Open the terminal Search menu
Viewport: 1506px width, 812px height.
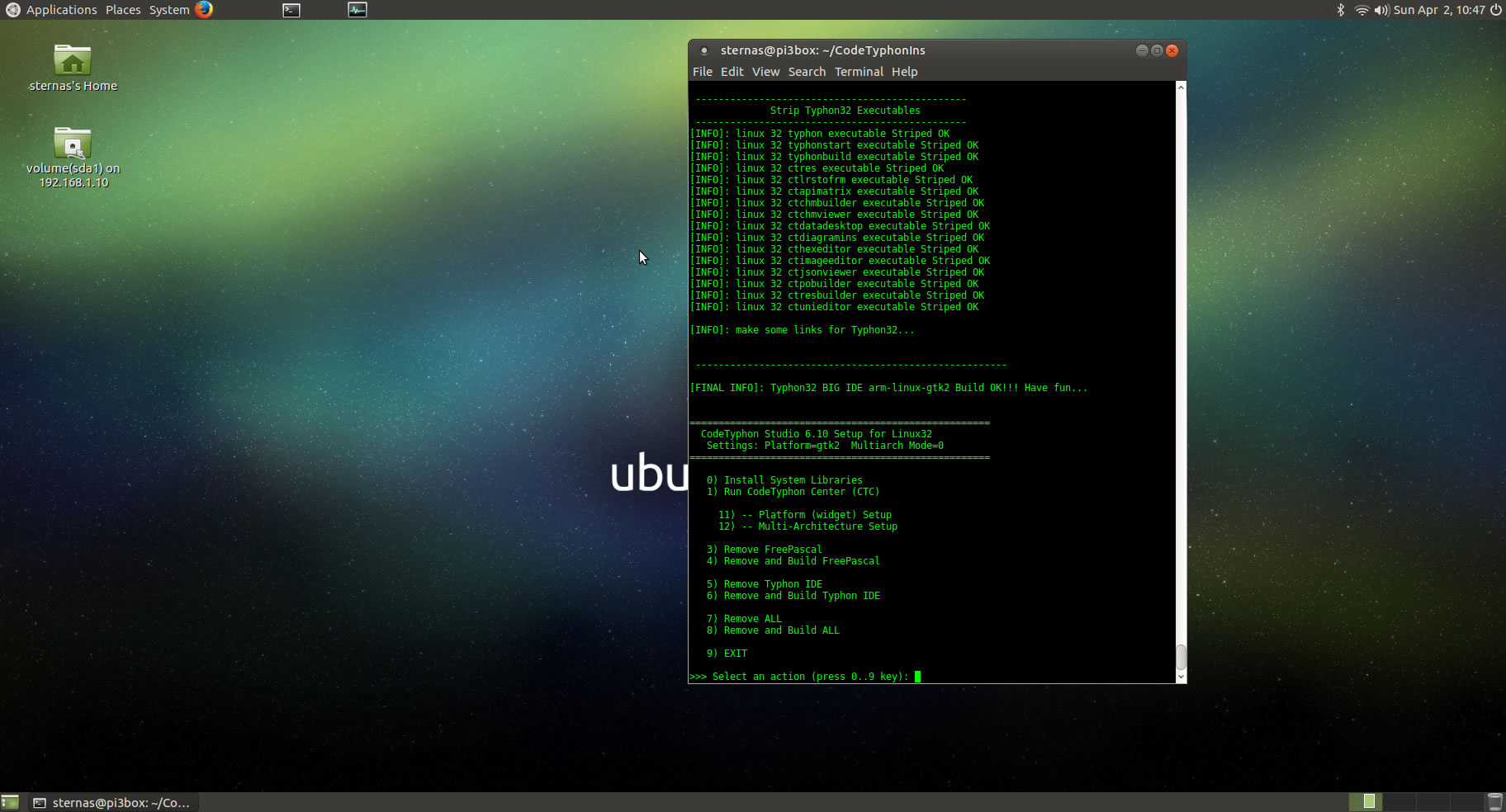pyautogui.click(x=807, y=72)
